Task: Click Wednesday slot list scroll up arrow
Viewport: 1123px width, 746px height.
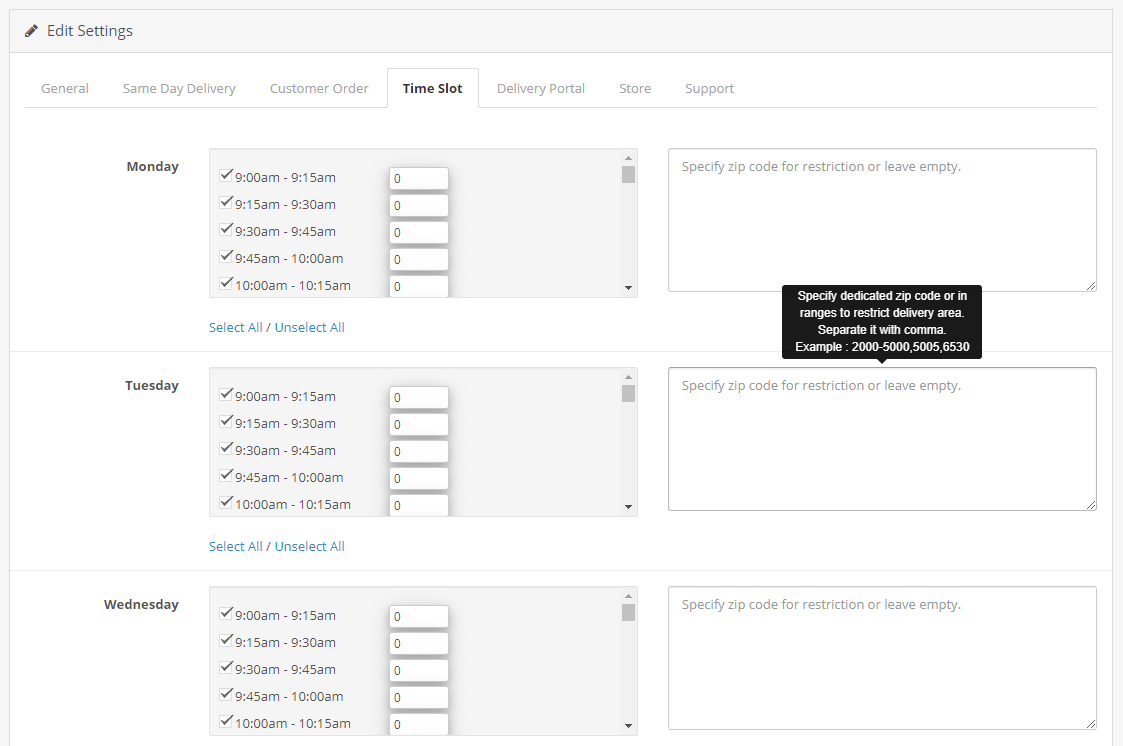Action: pyautogui.click(x=628, y=596)
